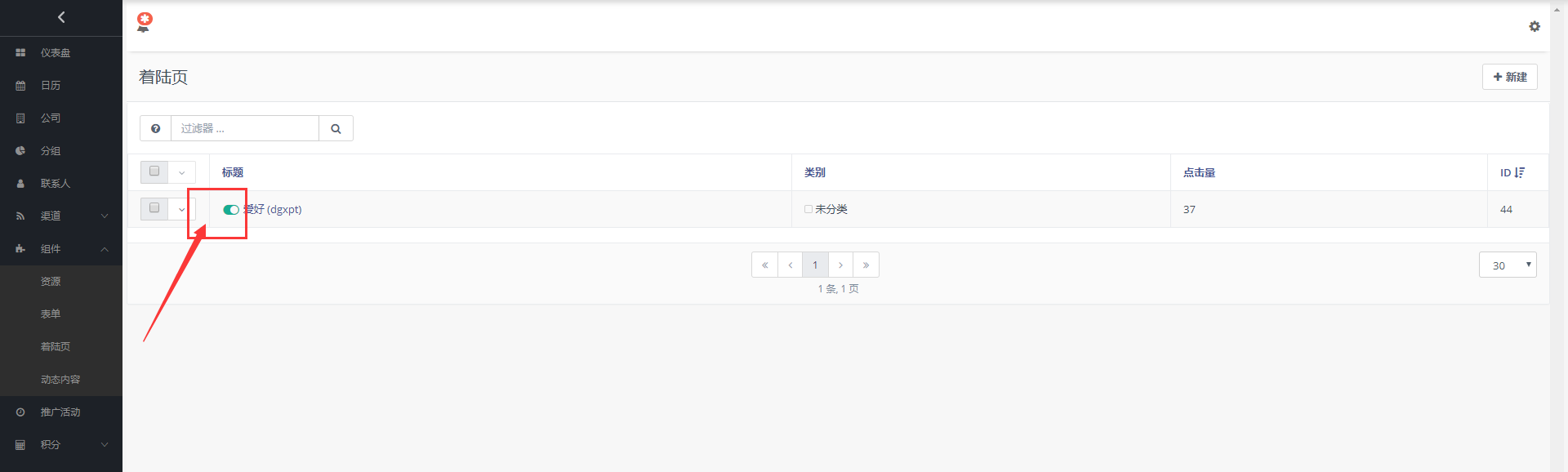Click the 过滤器 filter input field
Image resolution: width=1568 pixels, height=472 pixels.
tap(244, 128)
